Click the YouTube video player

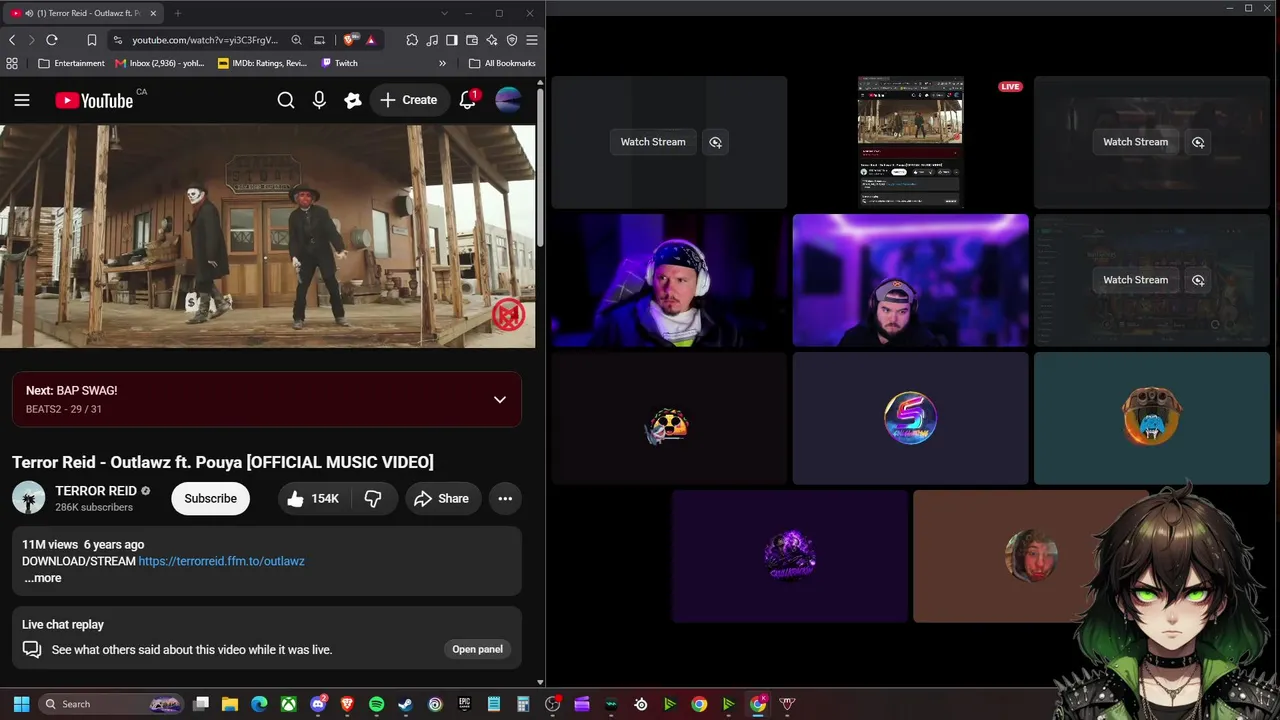tap(268, 236)
